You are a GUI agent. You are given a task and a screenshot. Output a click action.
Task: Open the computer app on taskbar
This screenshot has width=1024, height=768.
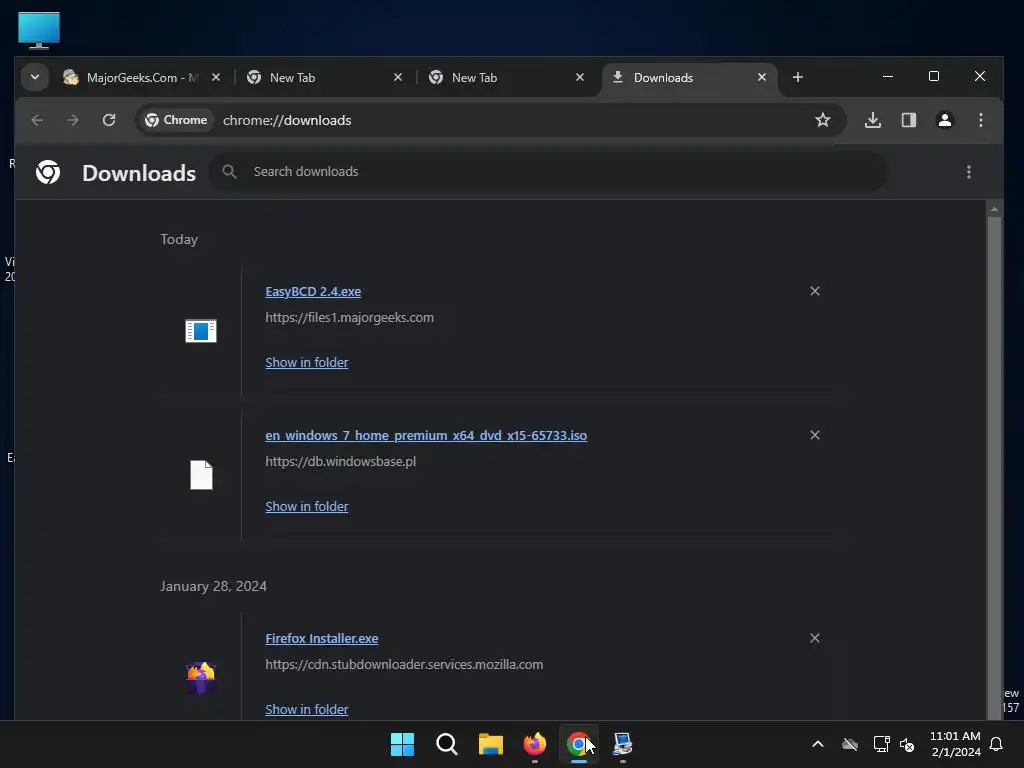point(622,744)
